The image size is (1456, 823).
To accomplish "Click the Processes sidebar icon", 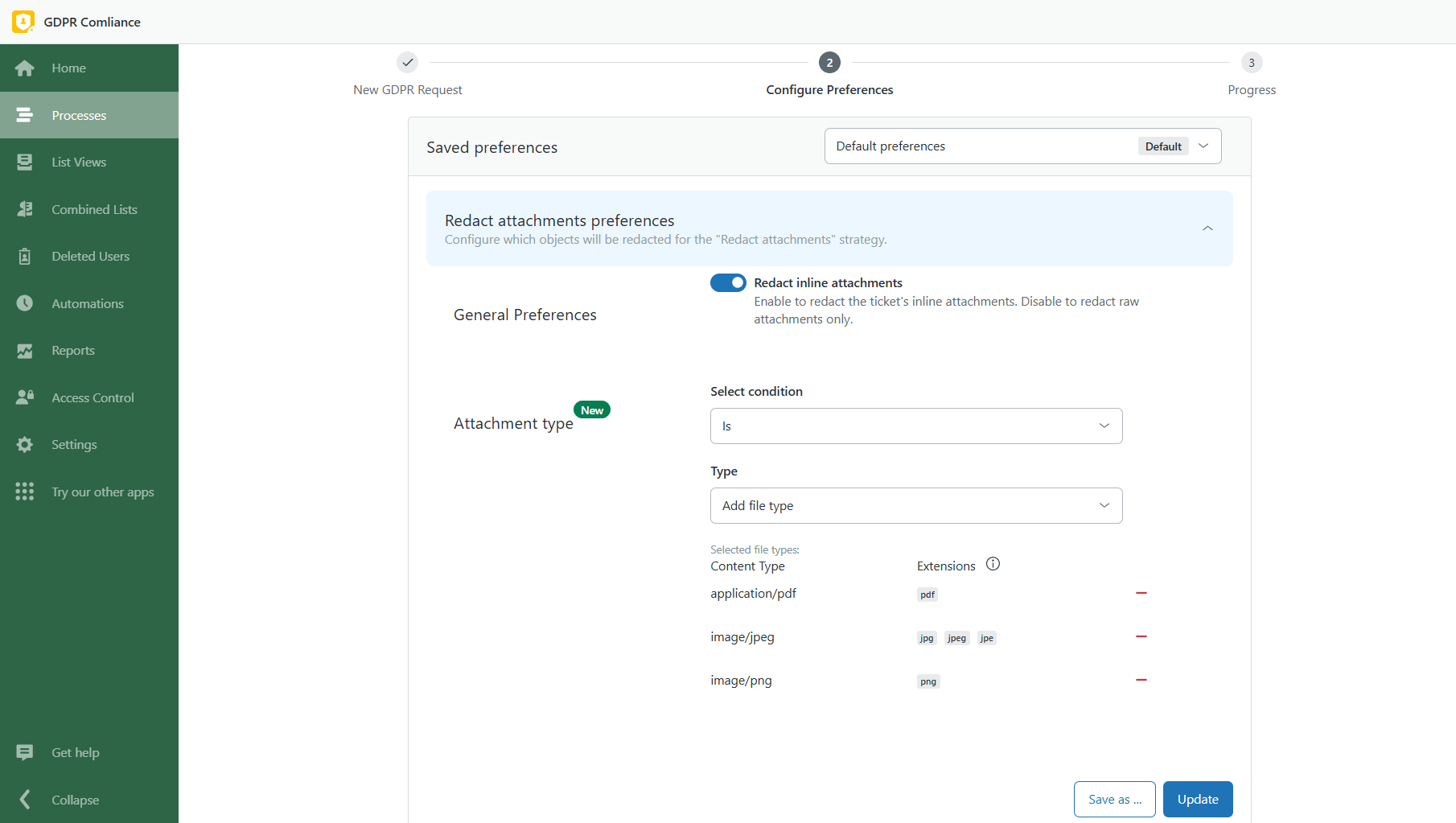I will pos(25,115).
